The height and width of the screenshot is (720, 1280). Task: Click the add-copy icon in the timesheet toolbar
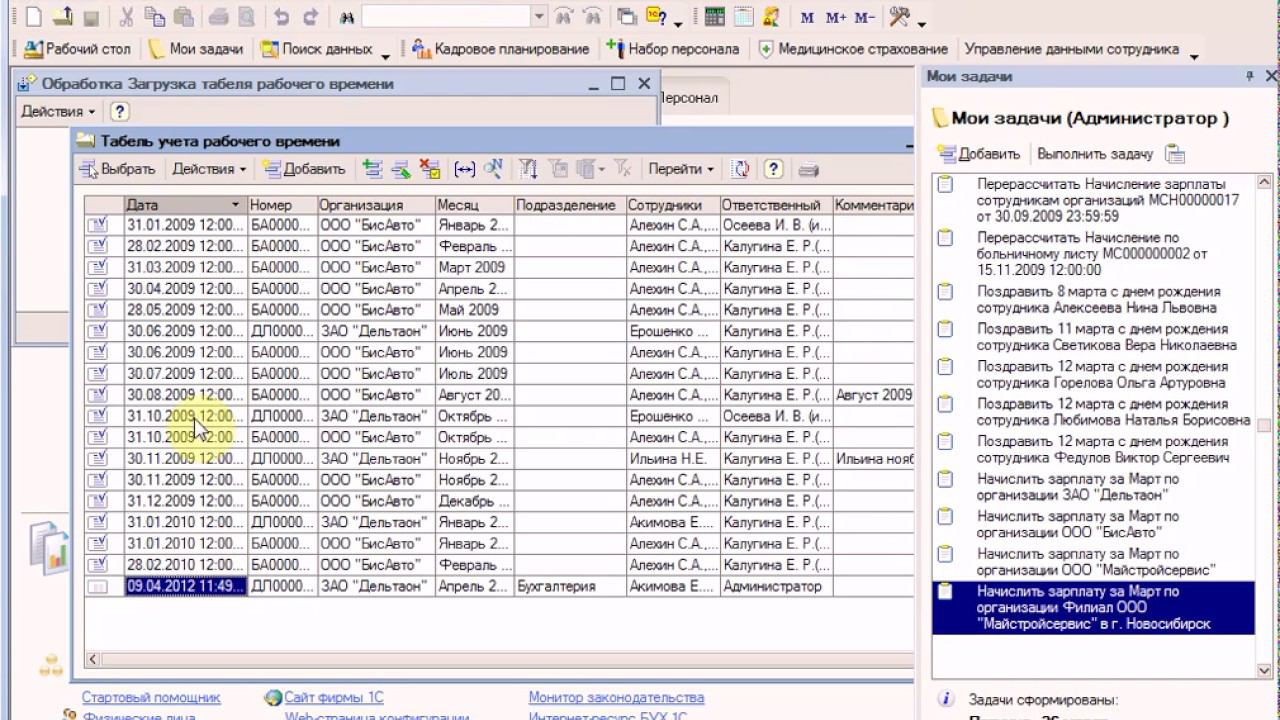(373, 169)
